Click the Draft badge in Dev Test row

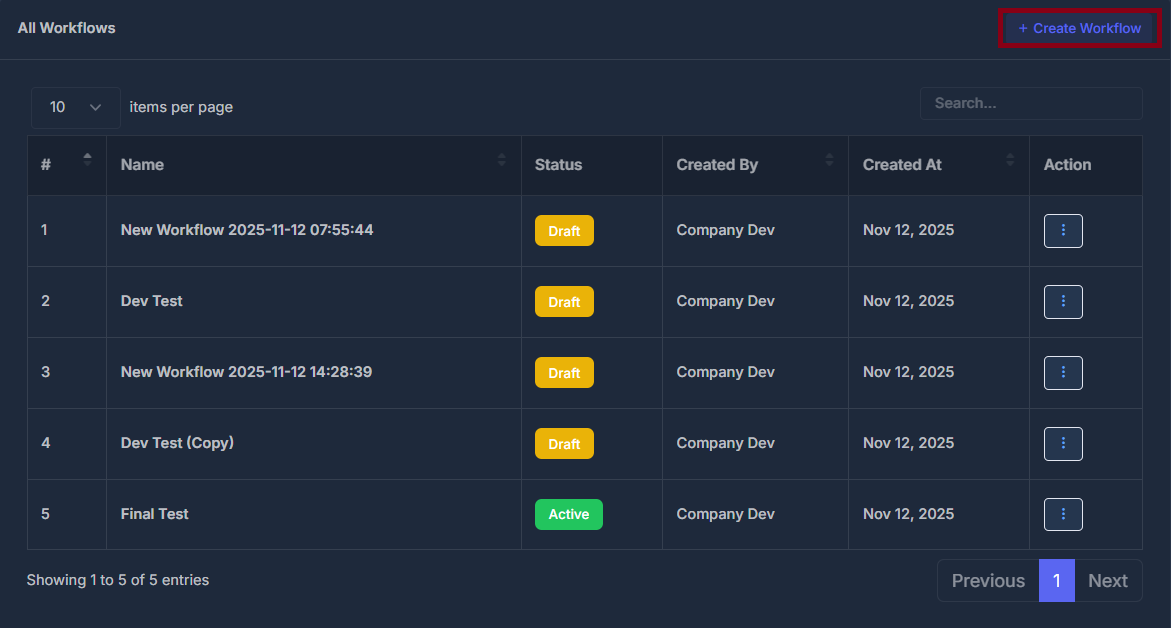[564, 302]
